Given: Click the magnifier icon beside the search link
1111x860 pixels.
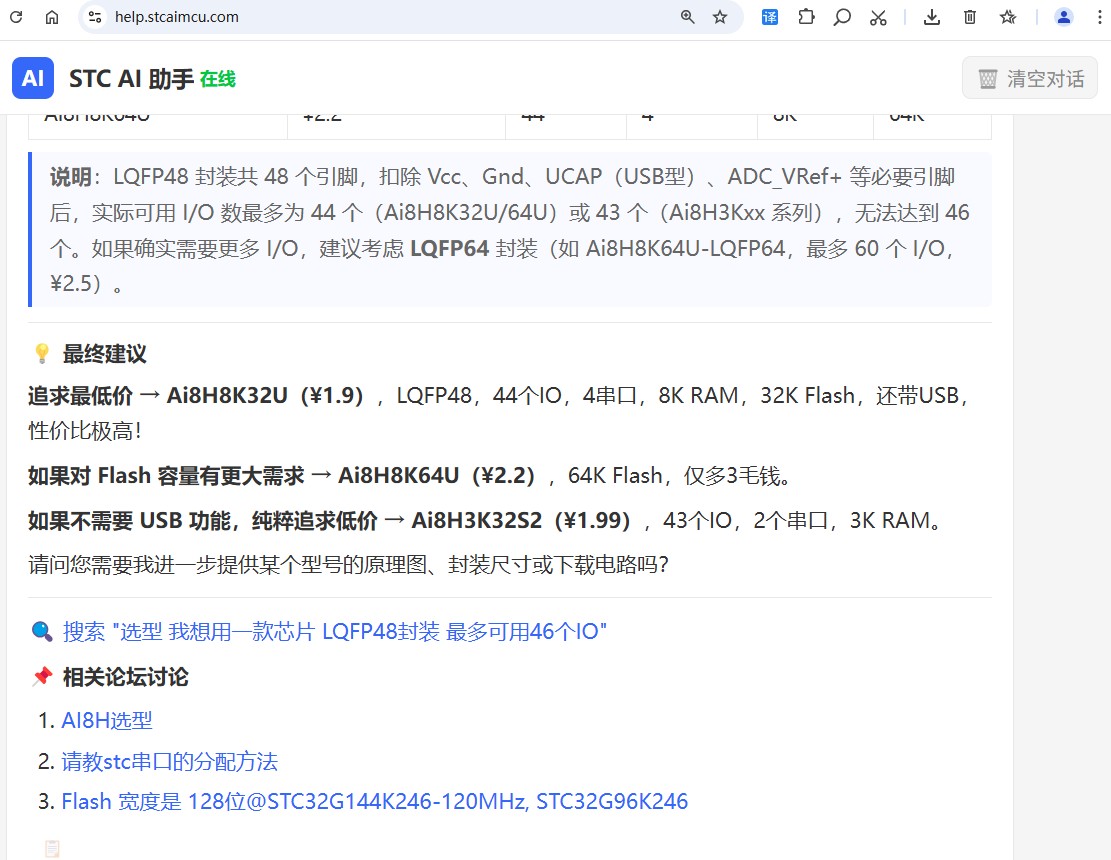Looking at the screenshot, I should click(x=43, y=631).
